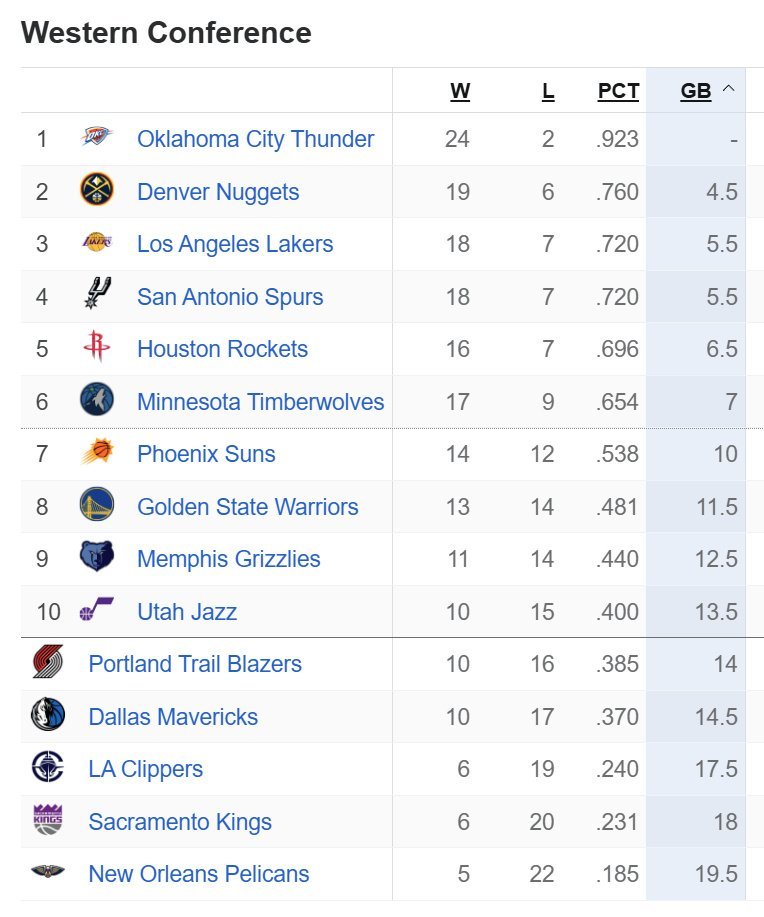
Task: Click the Portland Trail Blazers logo
Action: click(48, 664)
